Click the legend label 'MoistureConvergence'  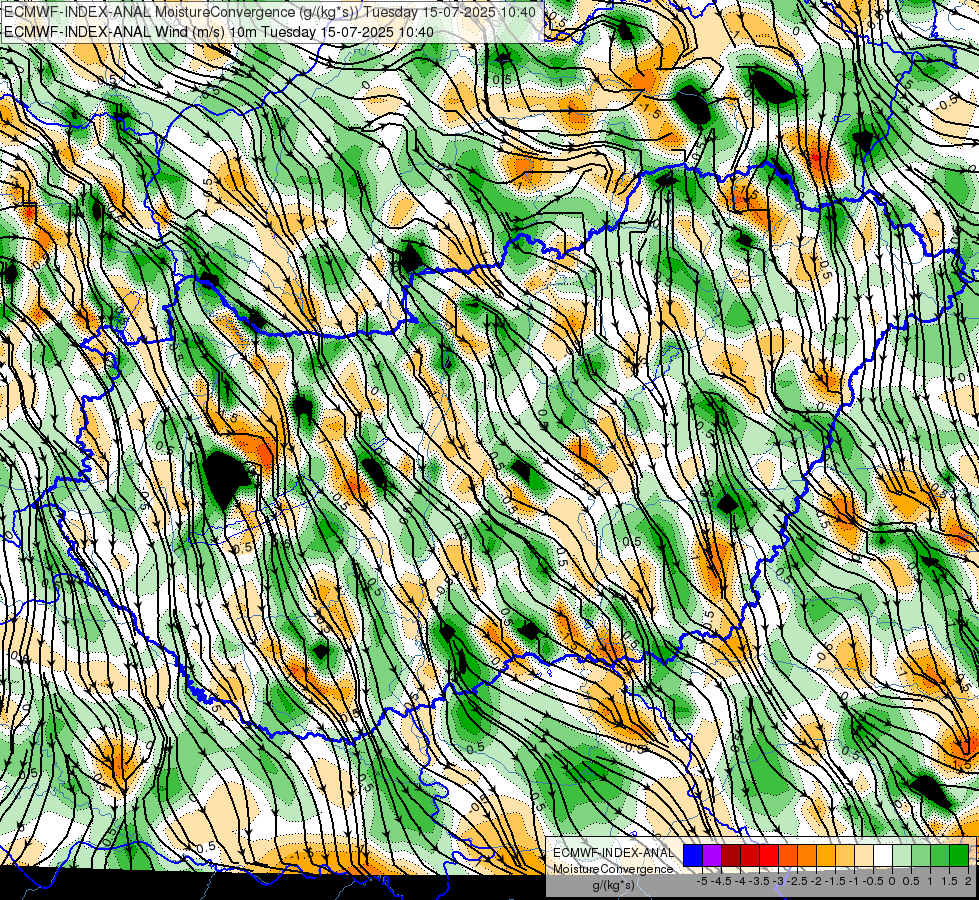click(613, 869)
